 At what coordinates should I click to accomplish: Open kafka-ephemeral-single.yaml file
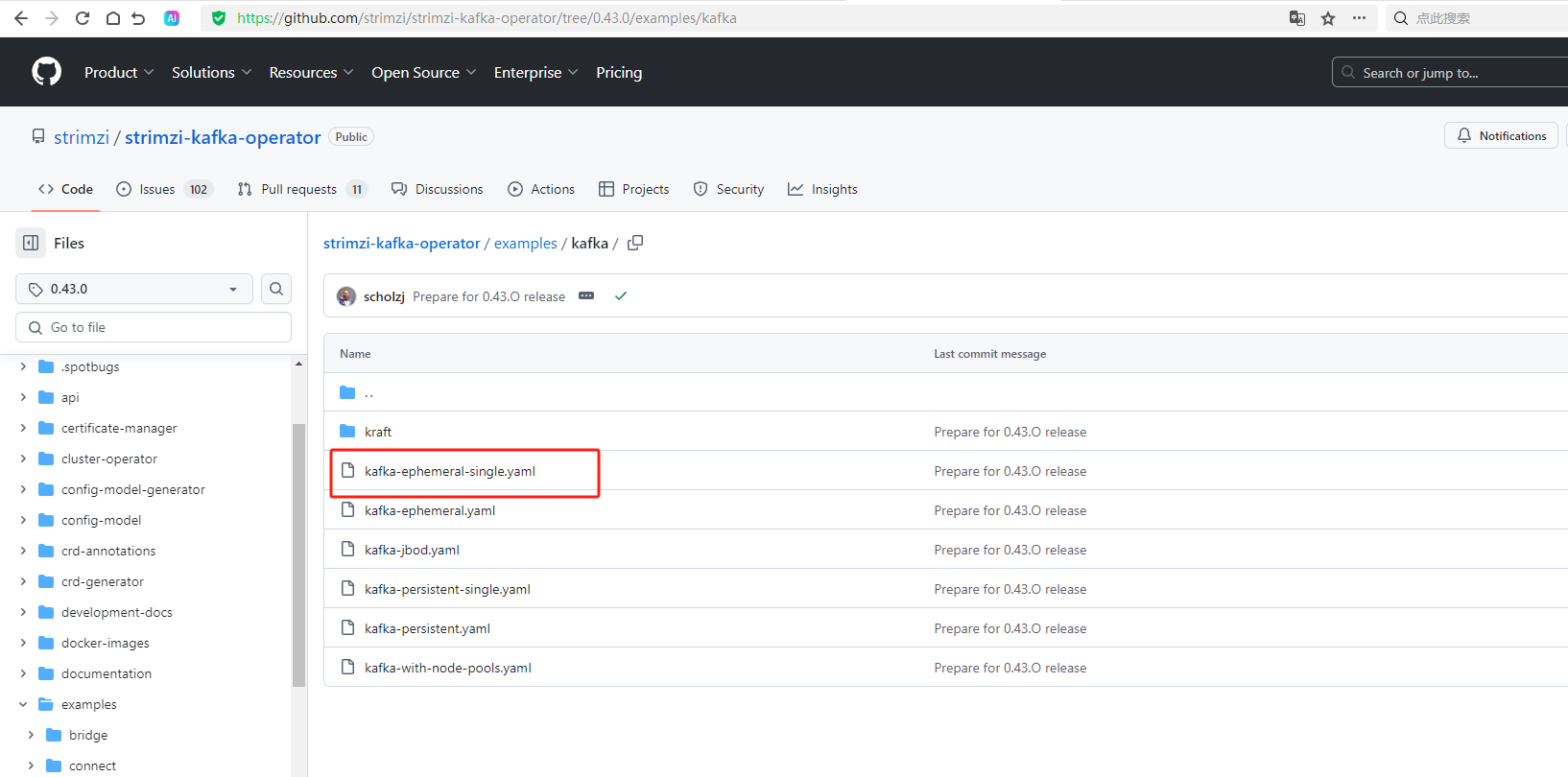(x=450, y=471)
